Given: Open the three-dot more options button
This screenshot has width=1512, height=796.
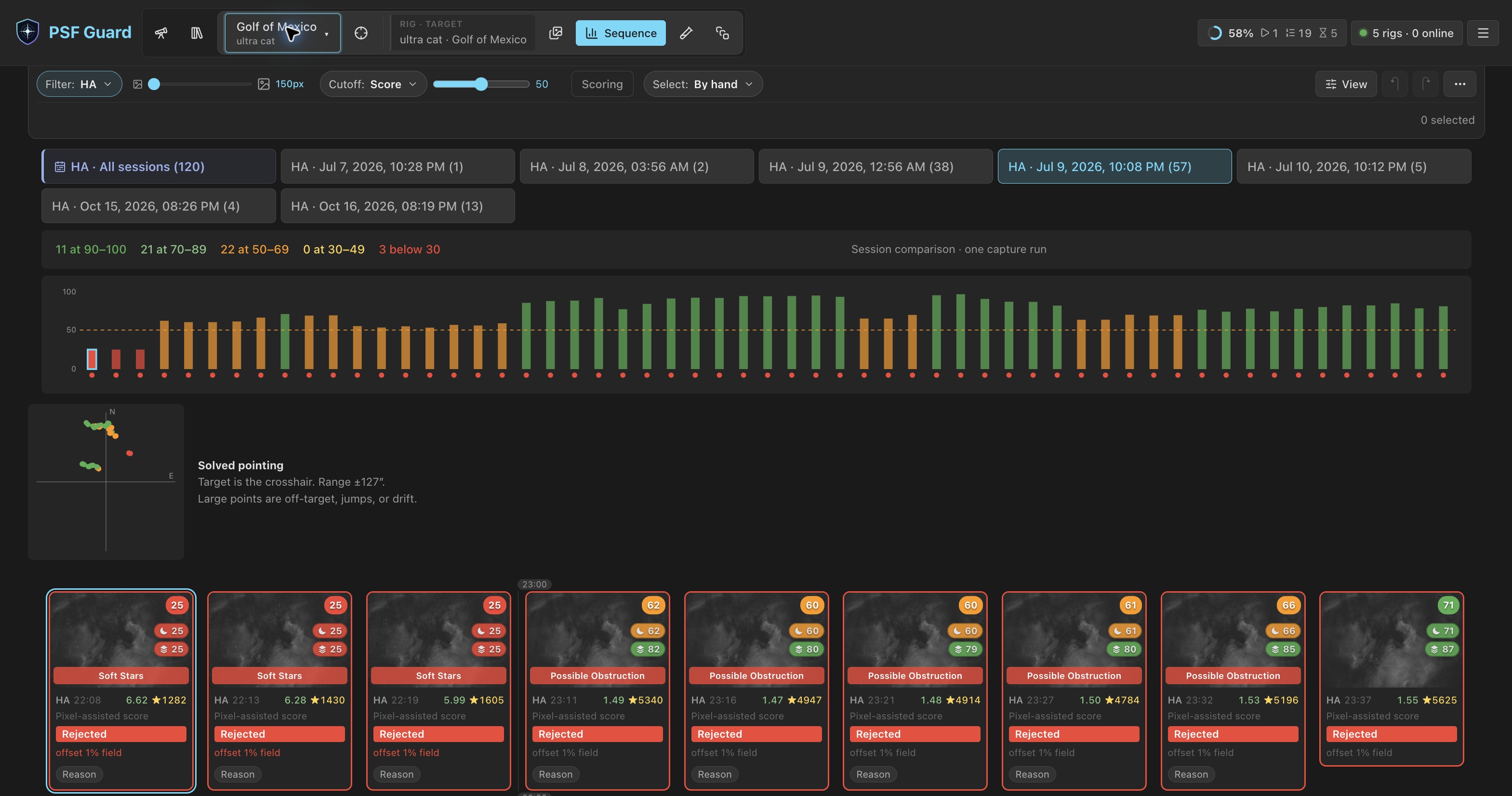Looking at the screenshot, I should 1460,84.
